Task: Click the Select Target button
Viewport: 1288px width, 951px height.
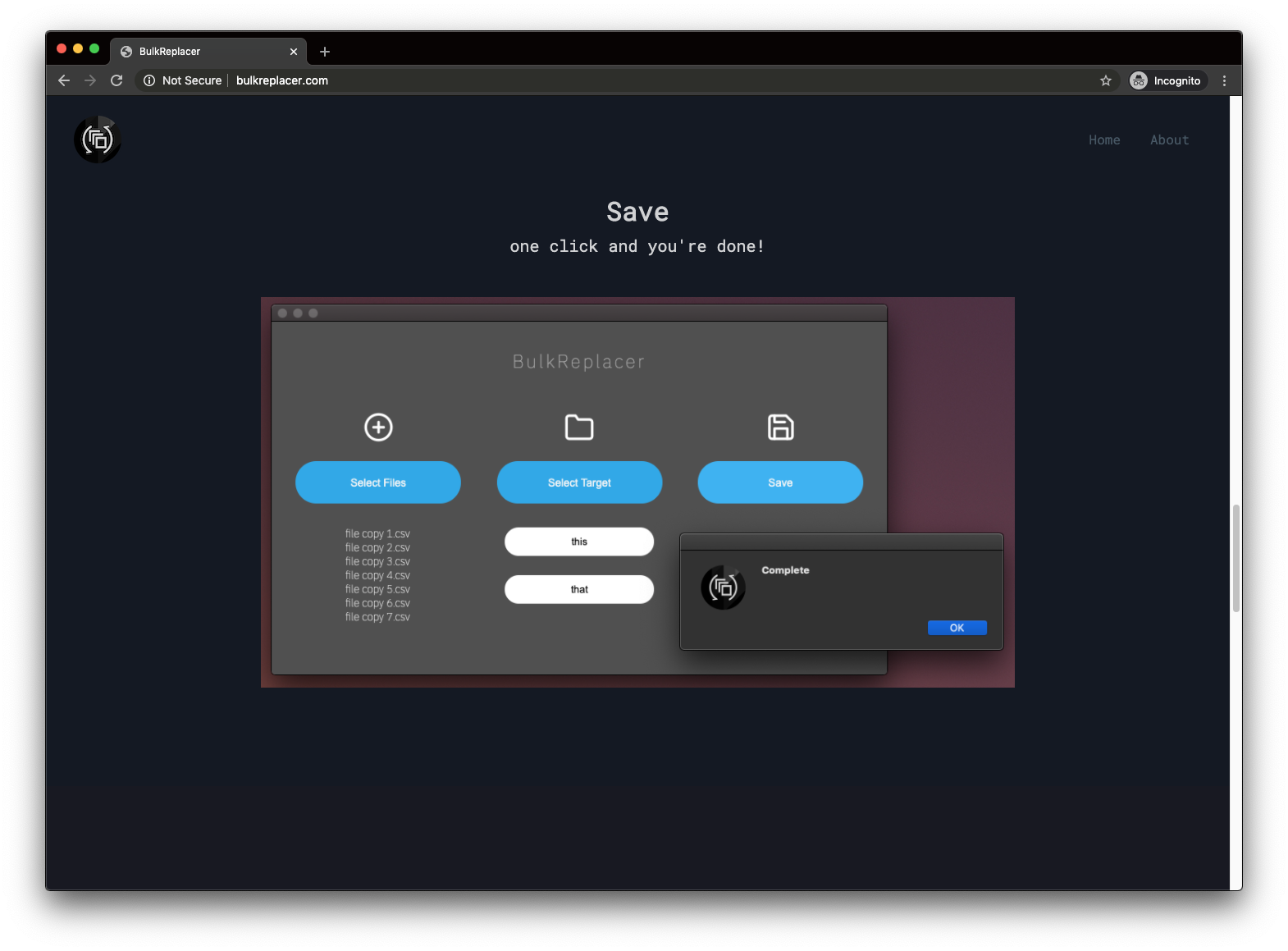Action: pyautogui.click(x=579, y=482)
